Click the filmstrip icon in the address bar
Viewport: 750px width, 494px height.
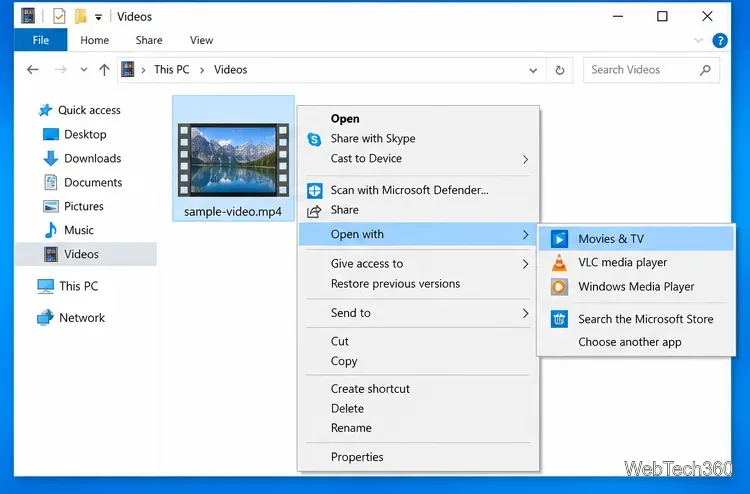click(x=128, y=70)
